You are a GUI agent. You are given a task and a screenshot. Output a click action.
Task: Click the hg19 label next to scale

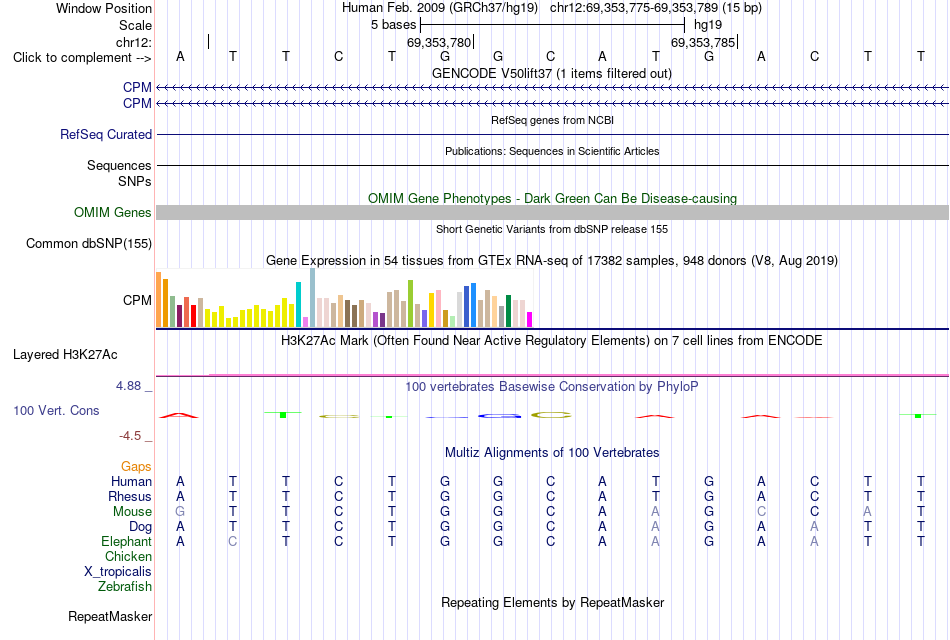point(708,25)
